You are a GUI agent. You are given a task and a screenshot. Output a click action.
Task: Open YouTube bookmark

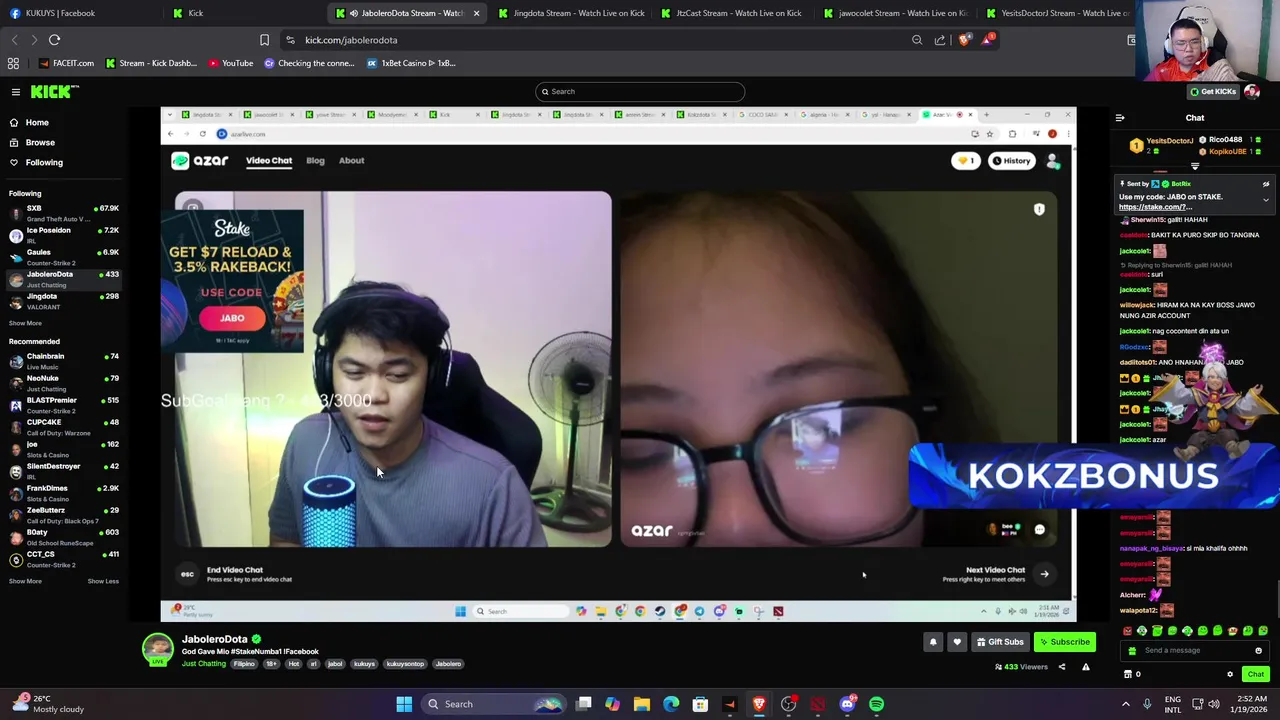pyautogui.click(x=231, y=63)
